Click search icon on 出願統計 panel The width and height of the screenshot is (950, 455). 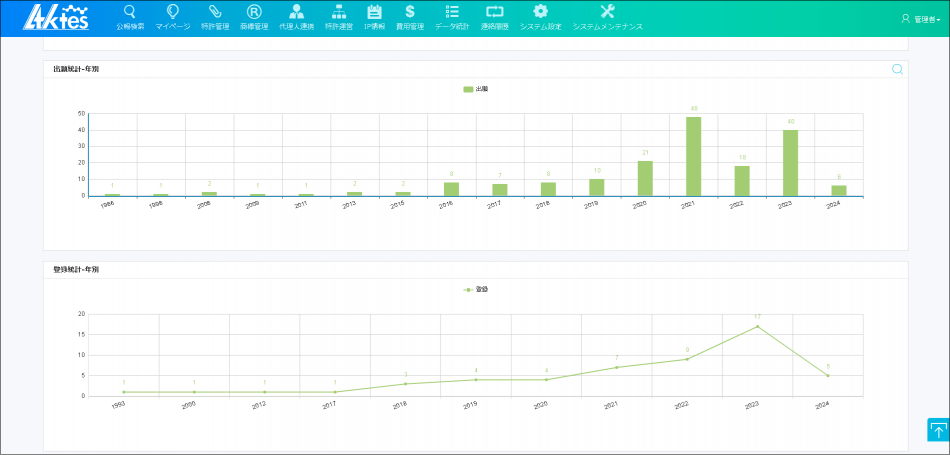pos(897,69)
